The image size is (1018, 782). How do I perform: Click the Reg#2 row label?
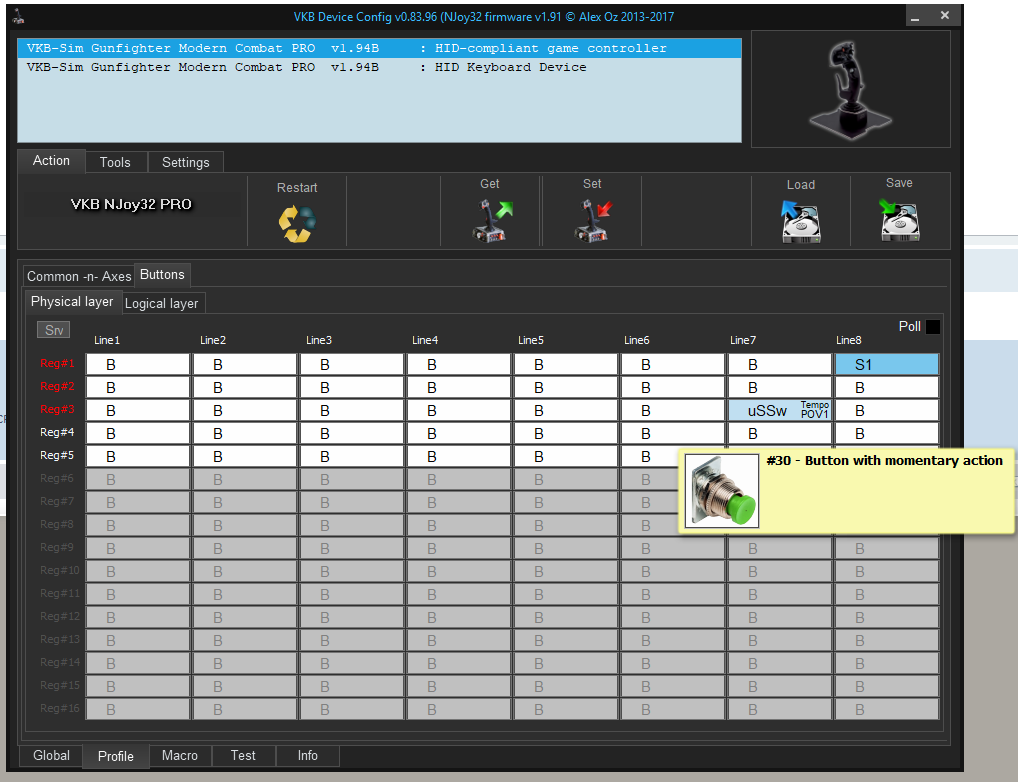[x=57, y=386]
